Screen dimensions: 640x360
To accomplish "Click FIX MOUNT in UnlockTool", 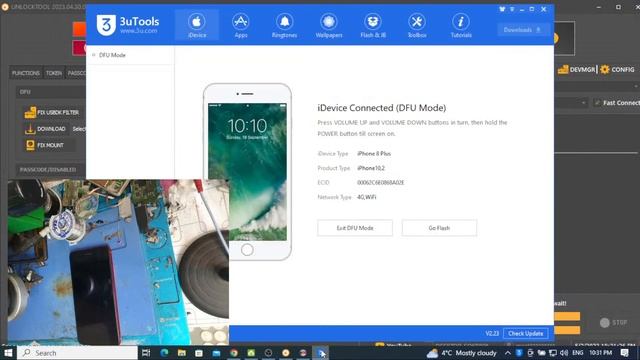I will (x=50, y=145).
